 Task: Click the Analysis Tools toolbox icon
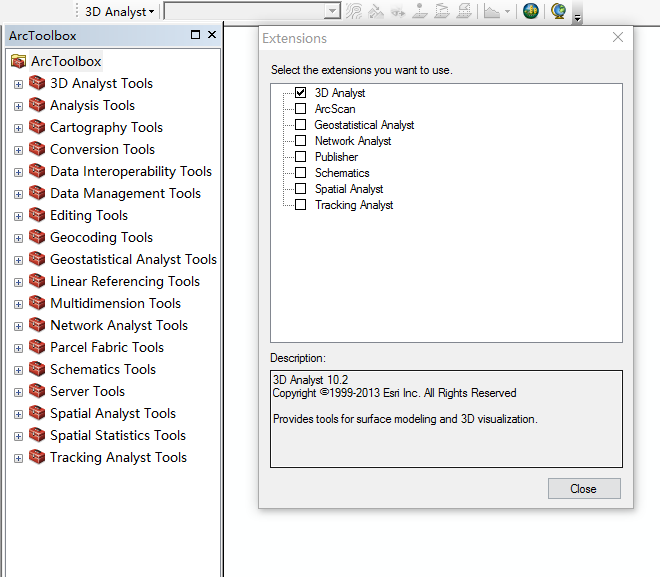click(x=37, y=105)
